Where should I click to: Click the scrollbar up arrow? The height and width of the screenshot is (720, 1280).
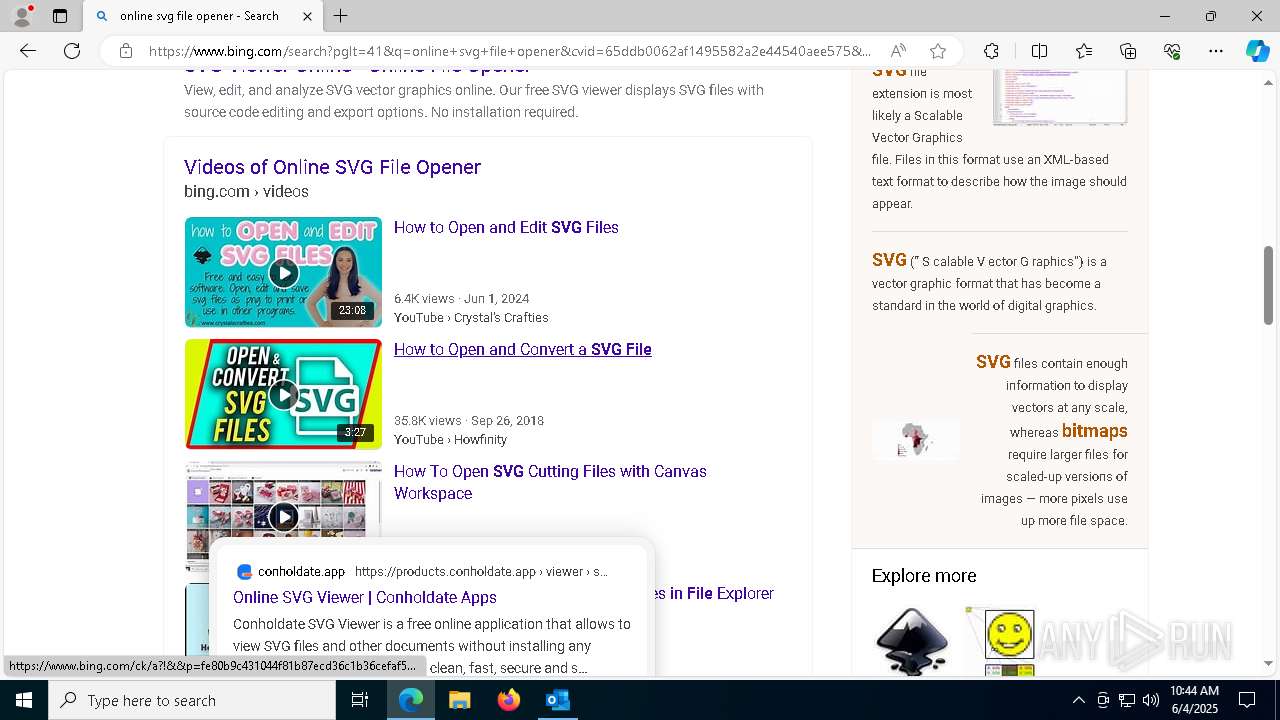coord(1269,82)
